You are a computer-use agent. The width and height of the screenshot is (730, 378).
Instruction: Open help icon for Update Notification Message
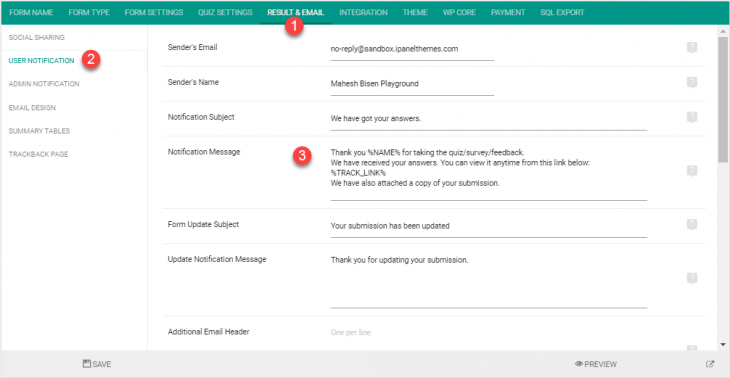692,278
